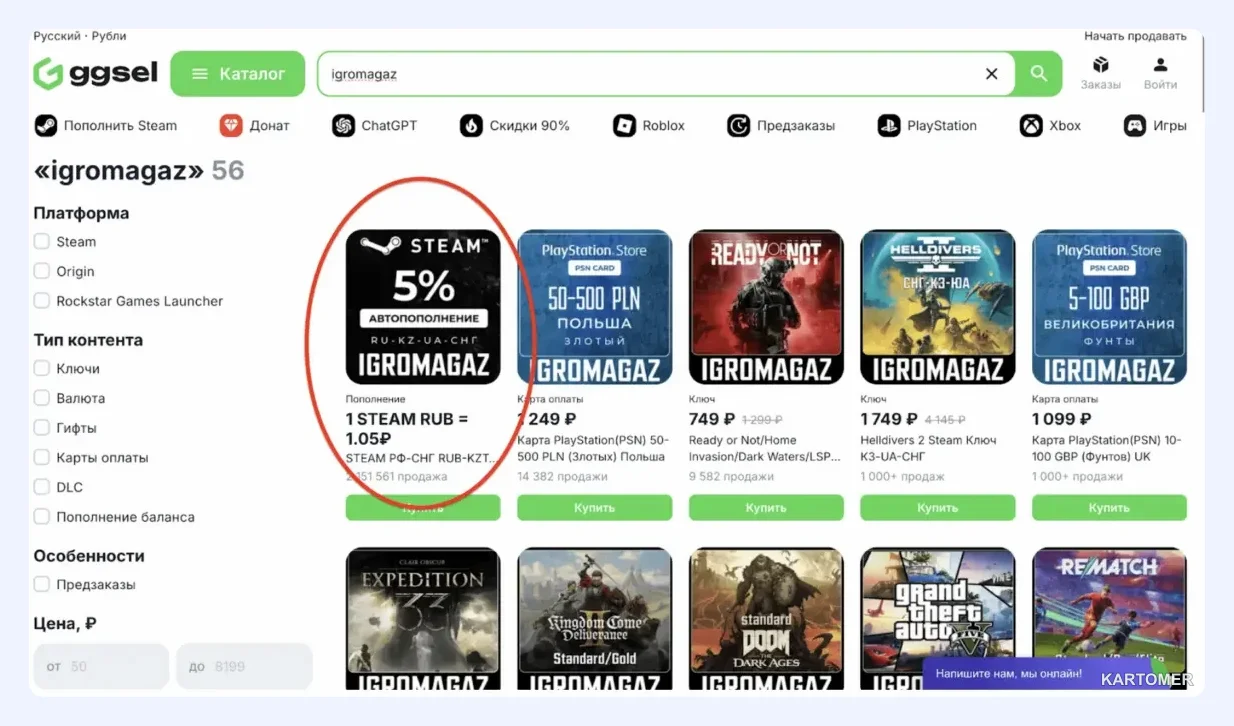This screenshot has height=726, width=1234.
Task: Open the Steam 5% автопополнение thumbnail
Action: click(x=423, y=307)
